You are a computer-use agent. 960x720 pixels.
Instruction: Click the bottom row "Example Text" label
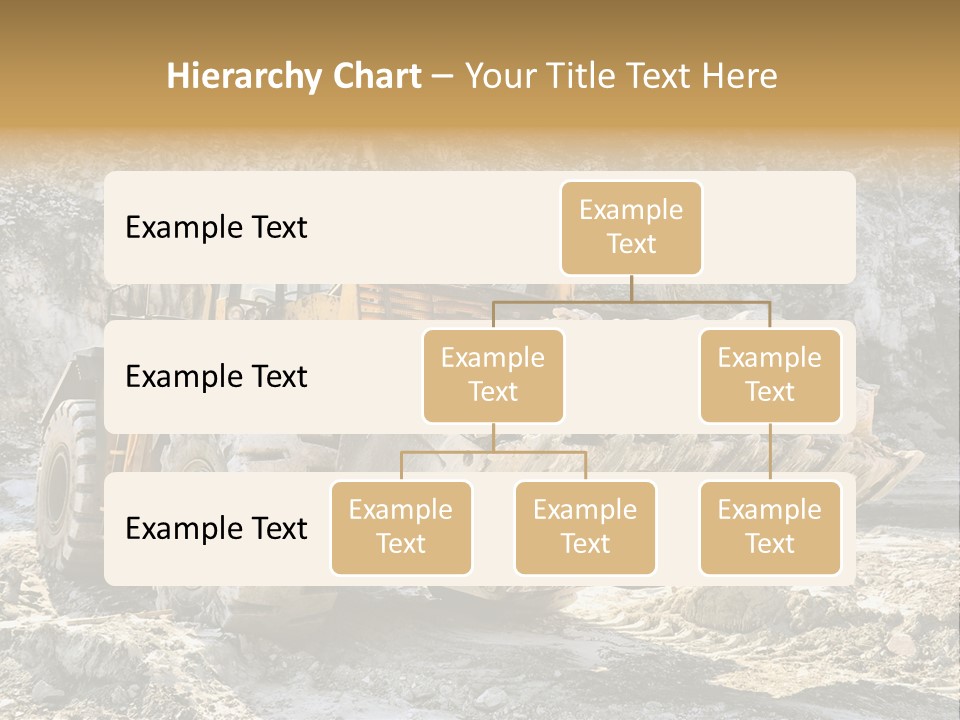(x=216, y=529)
